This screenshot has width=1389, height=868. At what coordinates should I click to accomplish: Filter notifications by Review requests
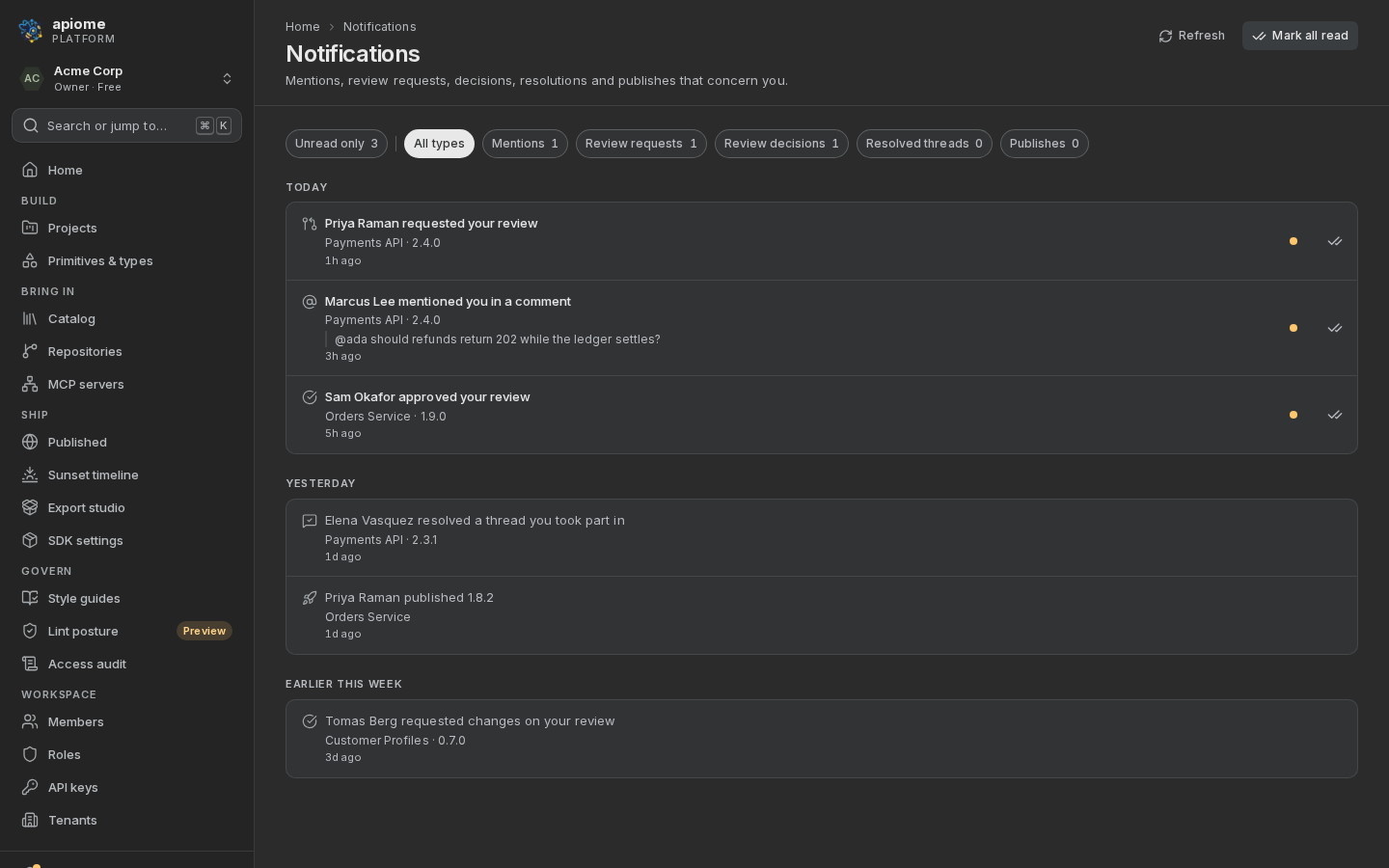click(641, 144)
